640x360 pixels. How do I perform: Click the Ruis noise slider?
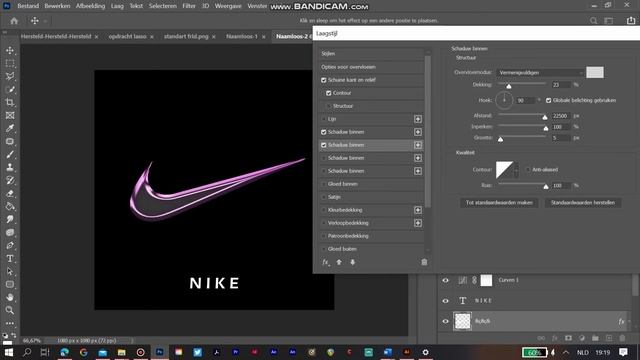(522, 186)
